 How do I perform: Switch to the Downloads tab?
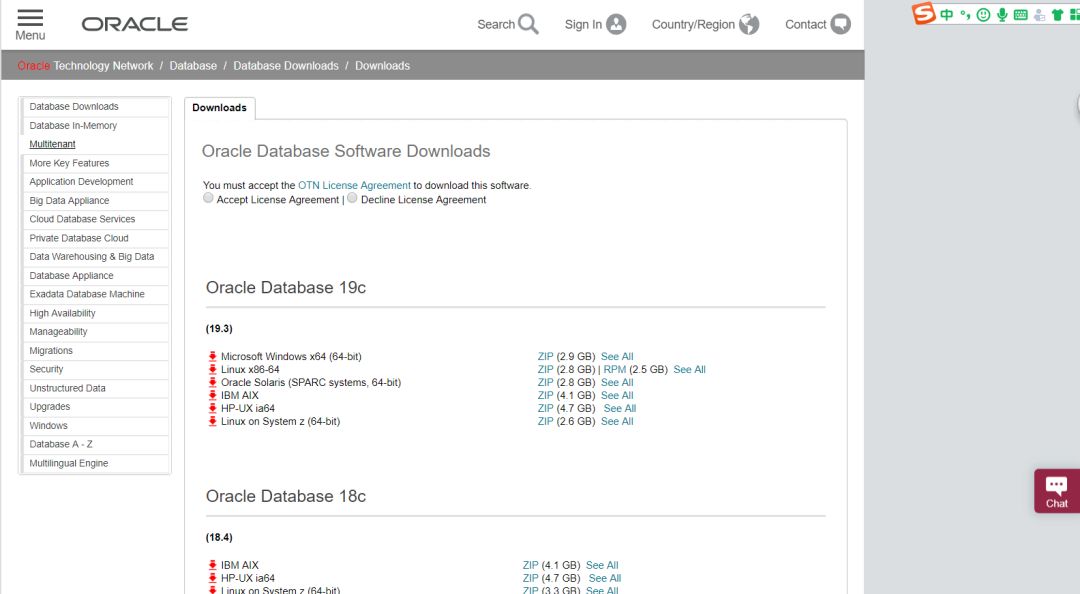pyautogui.click(x=219, y=107)
